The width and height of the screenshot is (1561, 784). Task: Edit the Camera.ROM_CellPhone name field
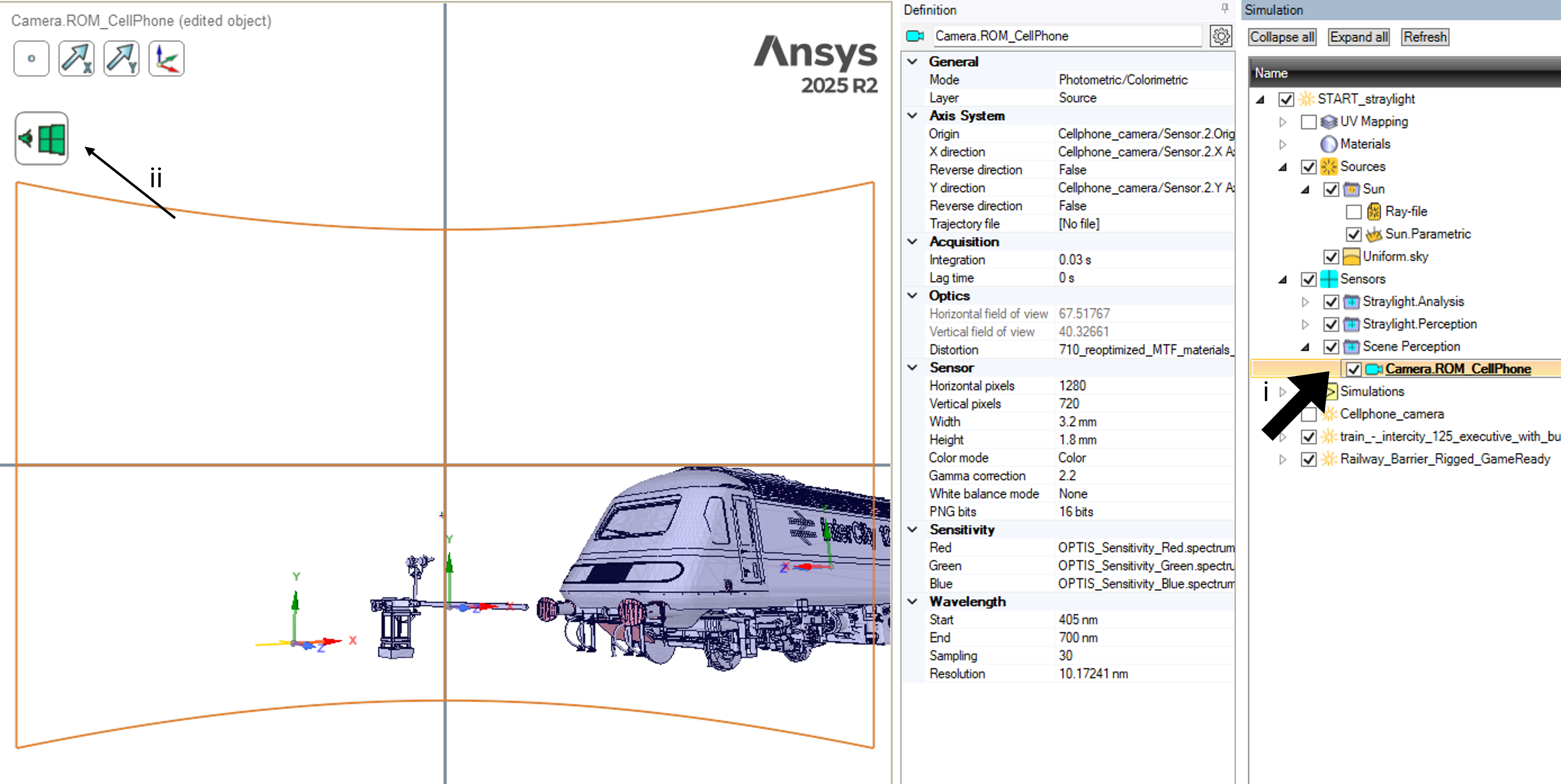(x=1067, y=37)
